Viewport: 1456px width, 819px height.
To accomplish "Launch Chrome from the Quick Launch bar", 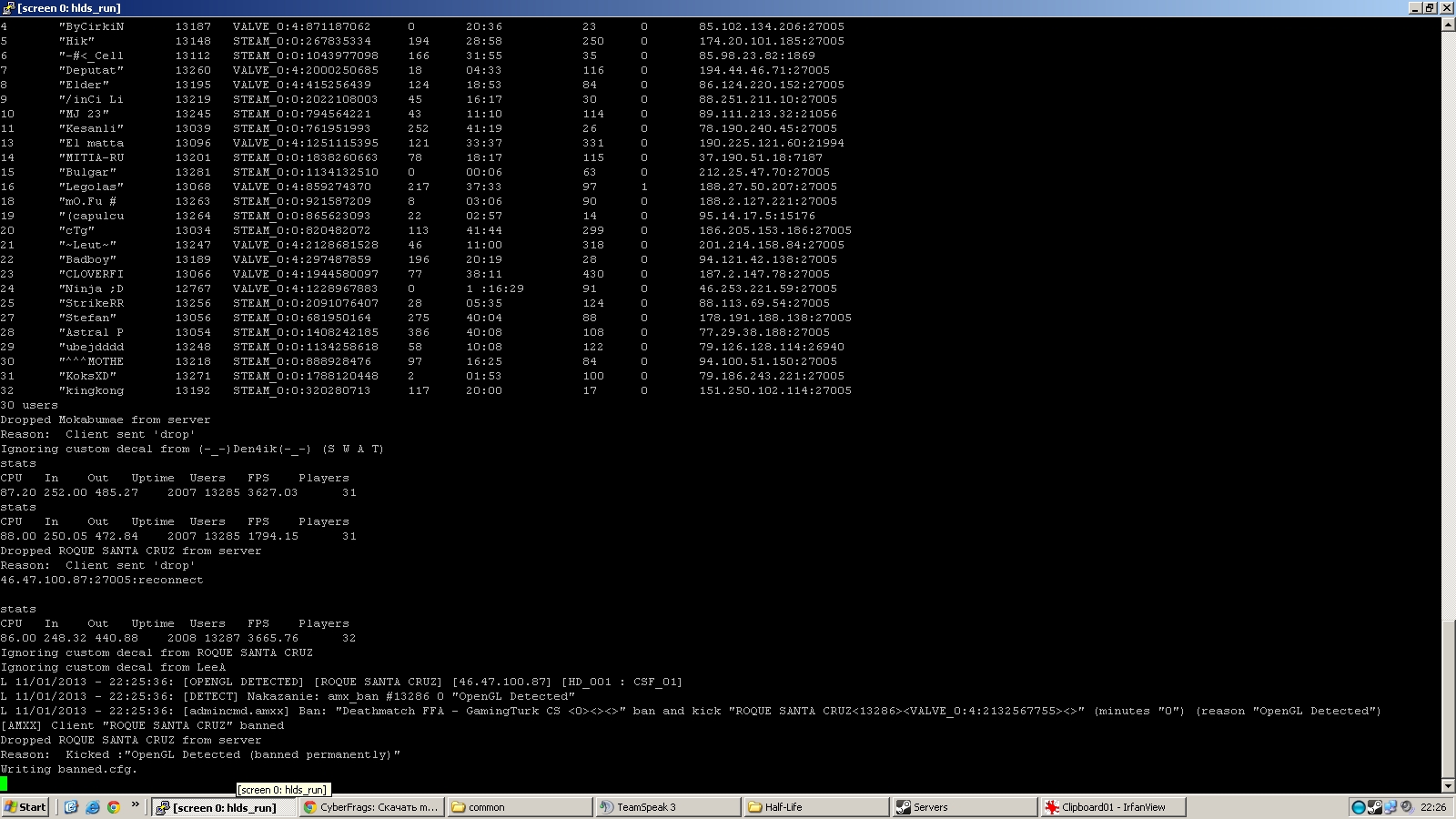I will [113, 807].
